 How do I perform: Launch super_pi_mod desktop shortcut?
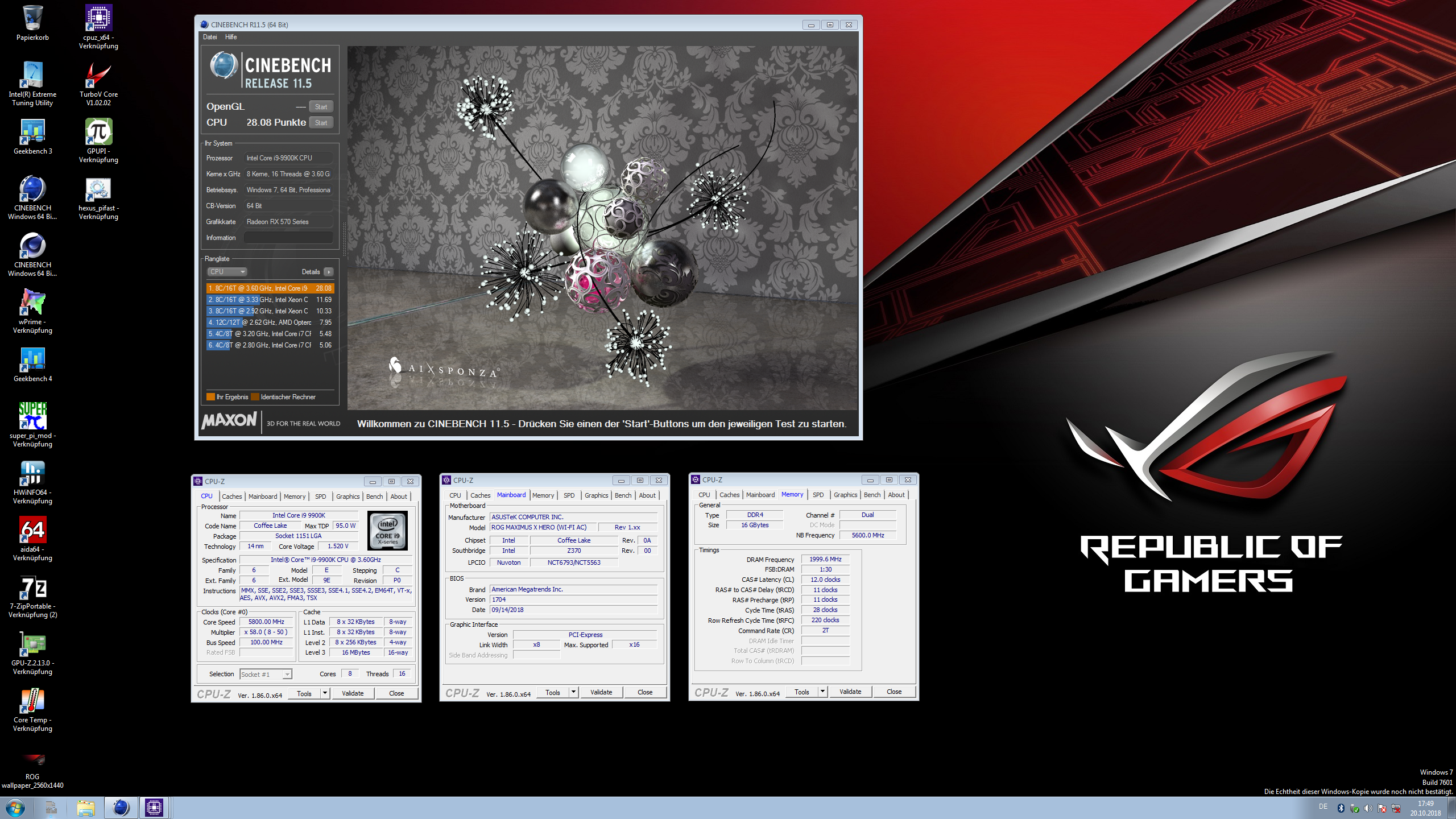tap(32, 425)
